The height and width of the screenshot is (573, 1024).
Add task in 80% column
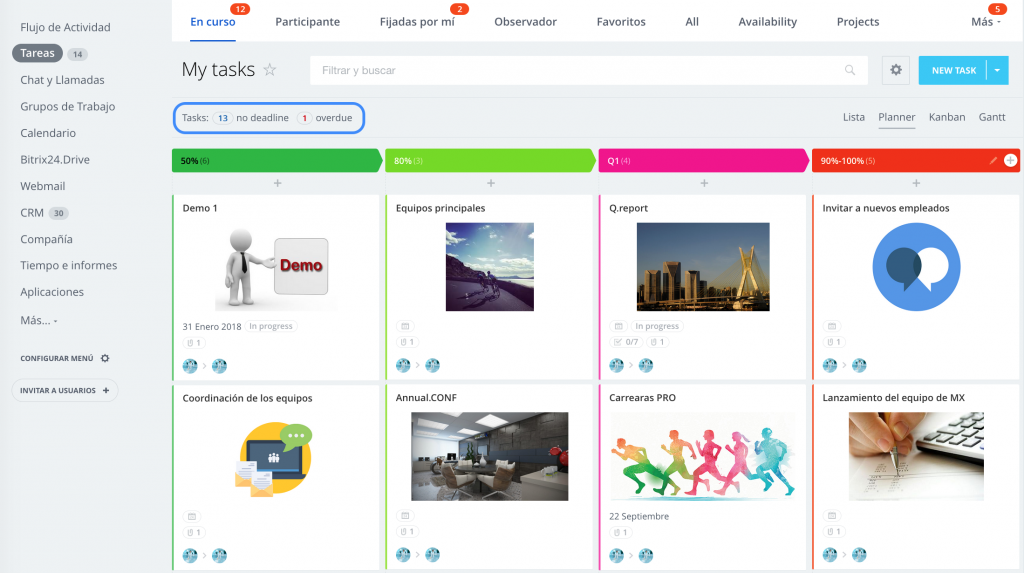pos(490,184)
